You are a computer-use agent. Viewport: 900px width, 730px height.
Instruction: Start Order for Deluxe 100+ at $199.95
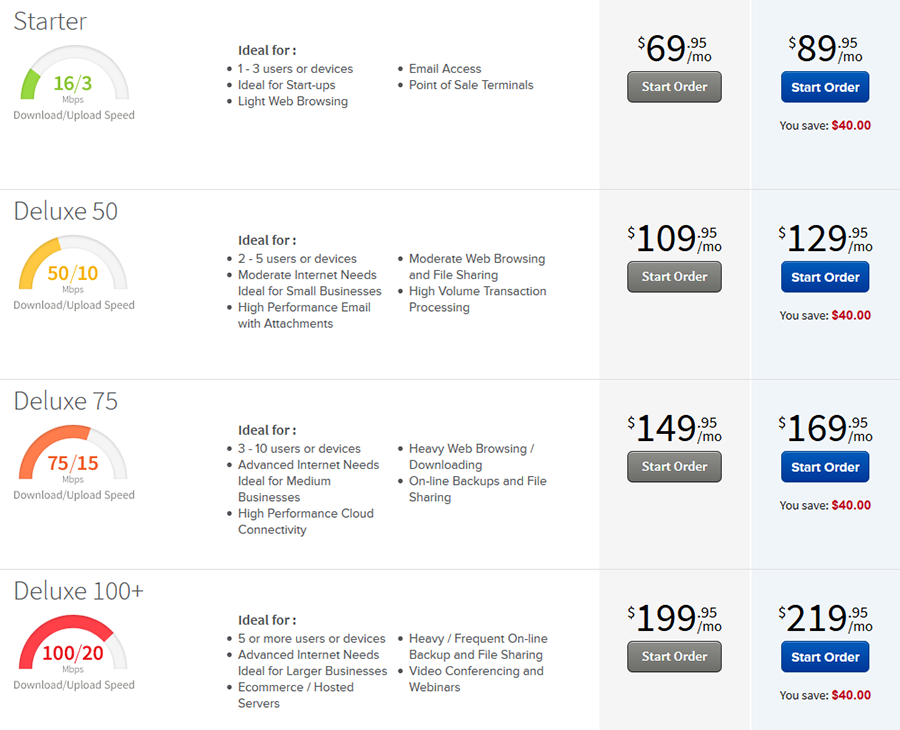click(x=674, y=657)
